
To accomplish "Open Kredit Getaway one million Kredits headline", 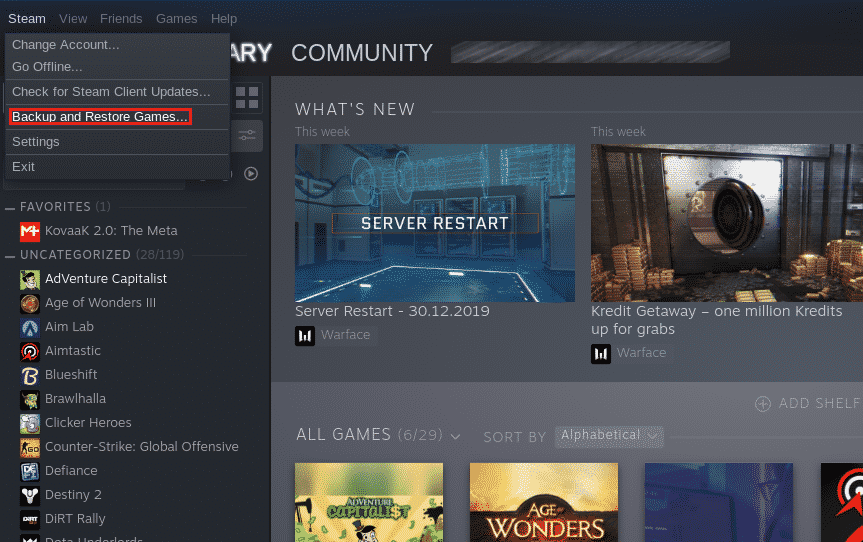I will point(717,320).
